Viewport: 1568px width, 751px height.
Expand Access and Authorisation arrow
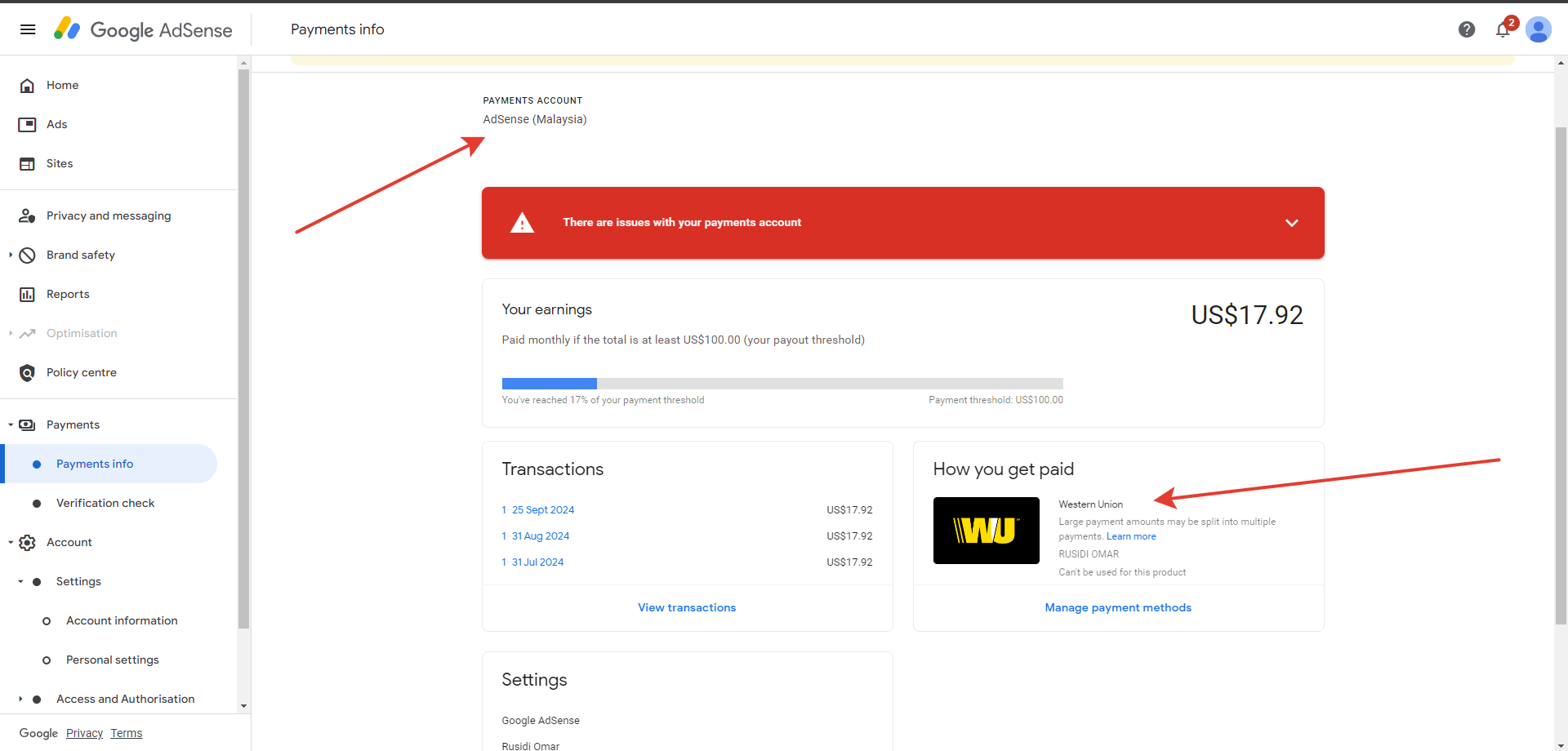tap(20, 700)
